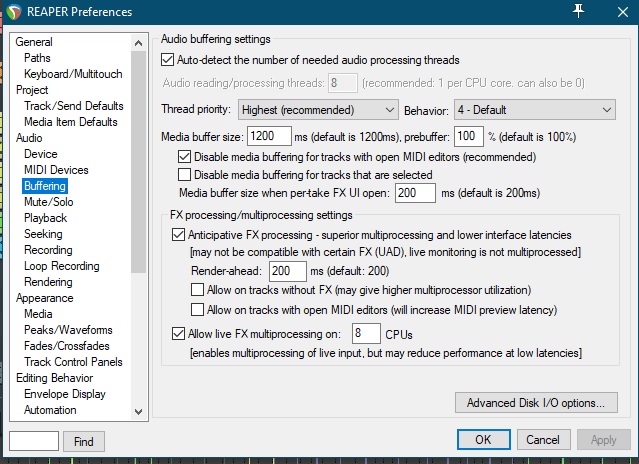Image resolution: width=639 pixels, height=464 pixels.
Task: Open Track/Send Defaults page
Action: pyautogui.click(x=74, y=106)
